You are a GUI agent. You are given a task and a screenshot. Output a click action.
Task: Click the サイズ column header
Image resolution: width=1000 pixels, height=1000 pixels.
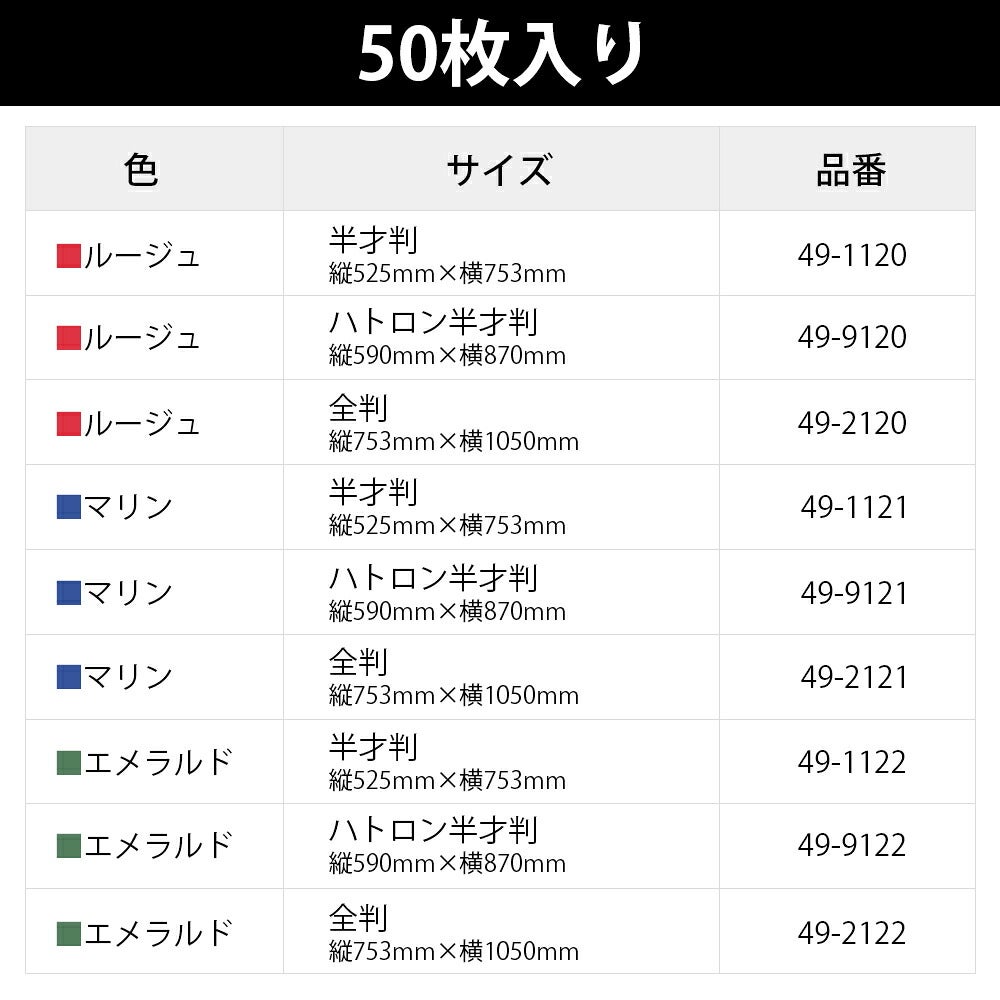(x=499, y=170)
